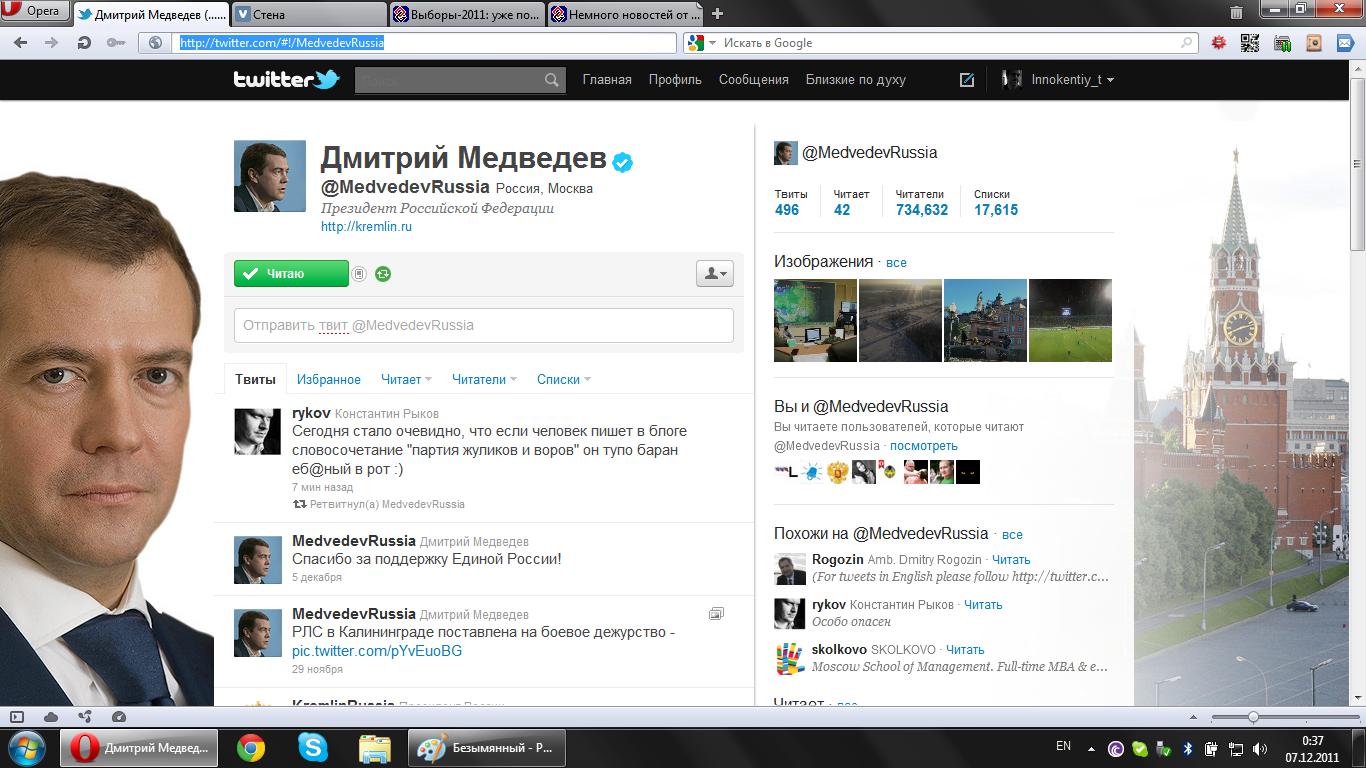
Task: Open the http://kremlin.ru link
Action: click(366, 227)
